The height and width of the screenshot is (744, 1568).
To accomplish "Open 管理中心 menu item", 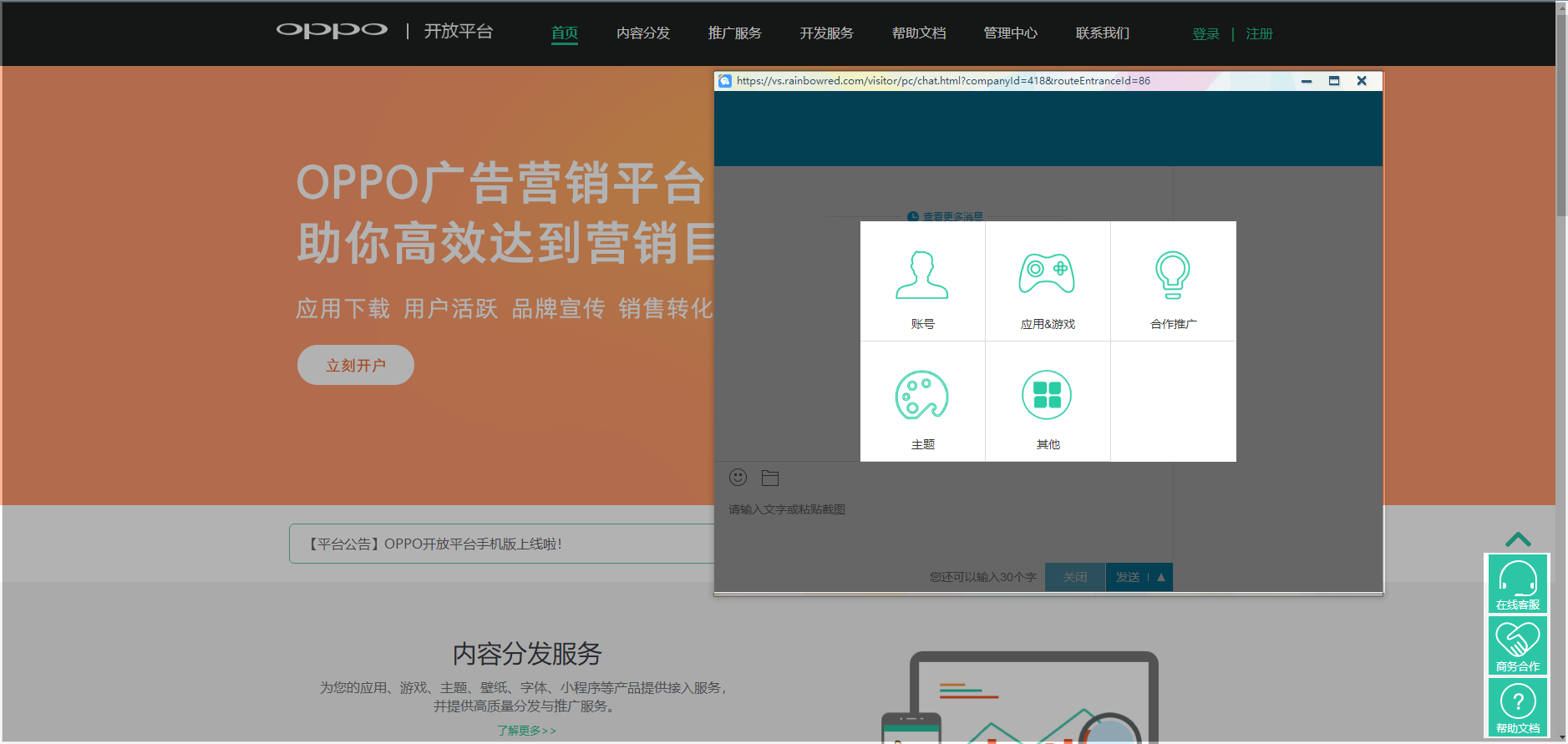I will point(1011,33).
